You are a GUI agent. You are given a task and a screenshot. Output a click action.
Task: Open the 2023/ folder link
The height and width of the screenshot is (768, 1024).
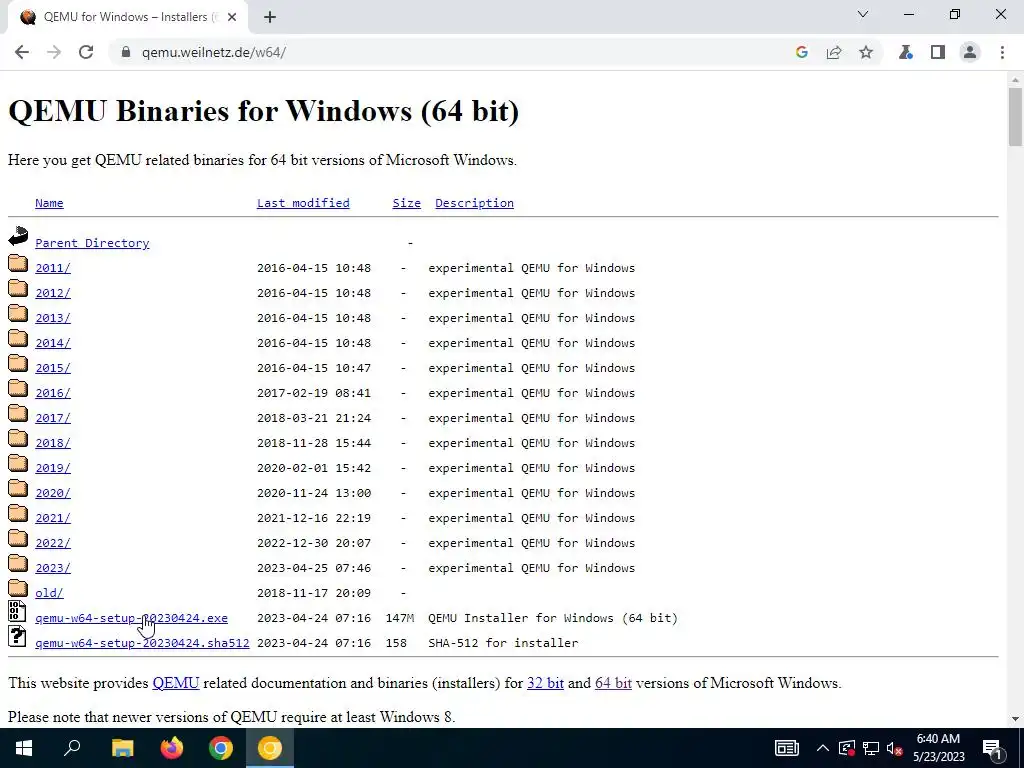(53, 568)
